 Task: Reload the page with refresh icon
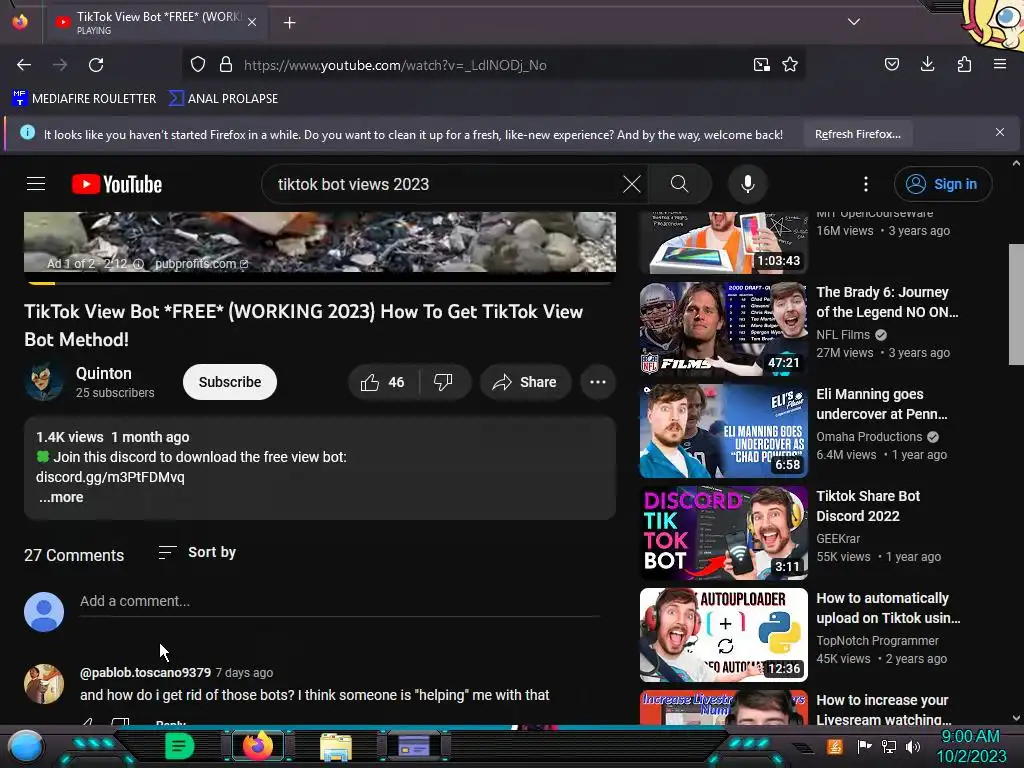point(96,65)
